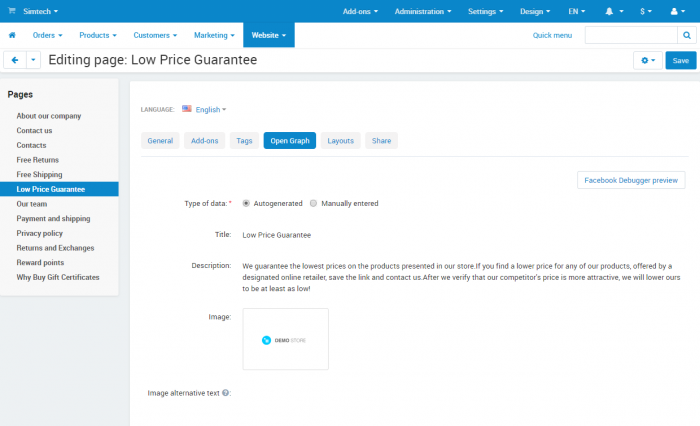Open the About our company page
700x426 pixels.
tap(49, 116)
